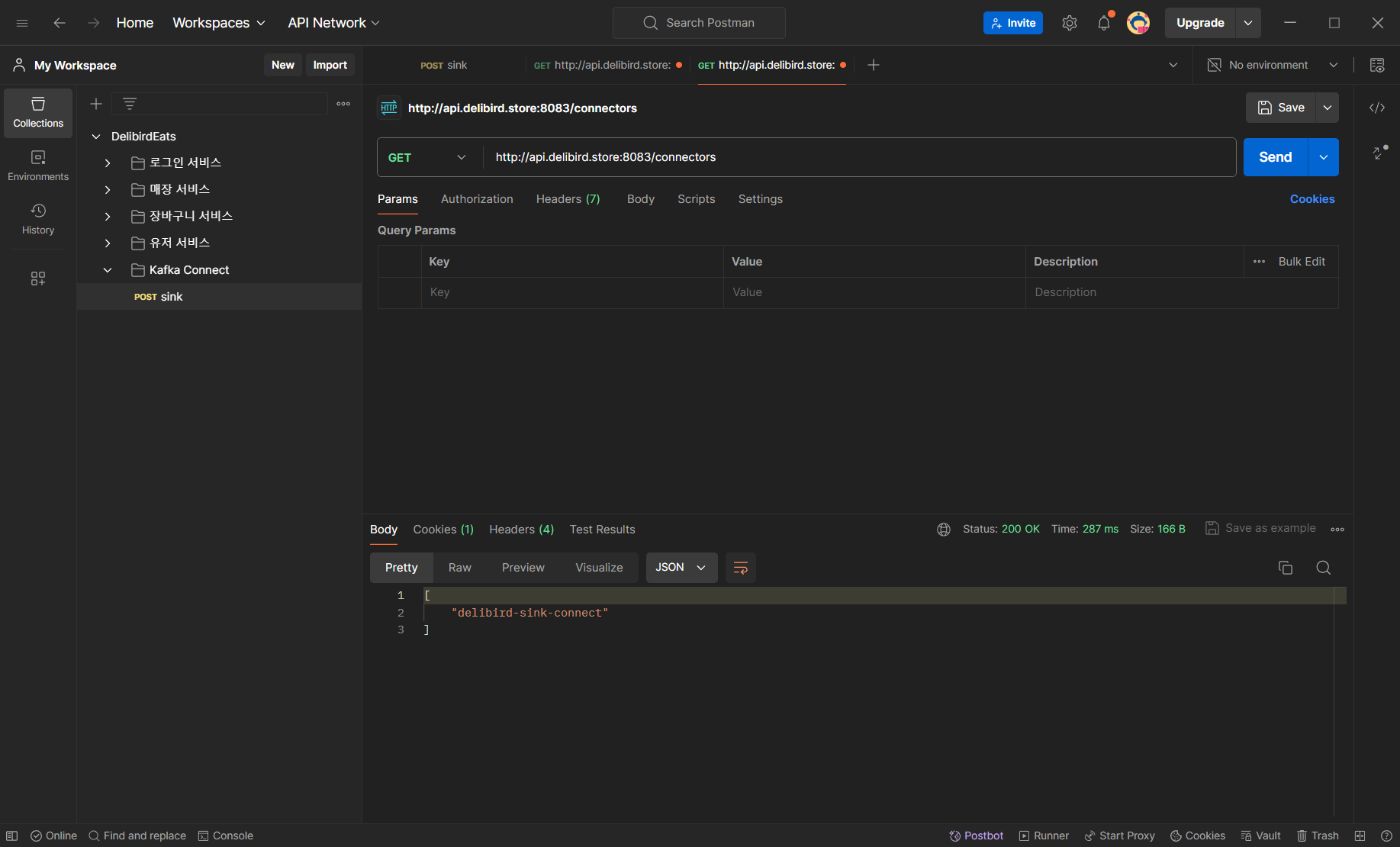The height and width of the screenshot is (847, 1400).
Task: Open the No environment selector
Action: pyautogui.click(x=1273, y=65)
